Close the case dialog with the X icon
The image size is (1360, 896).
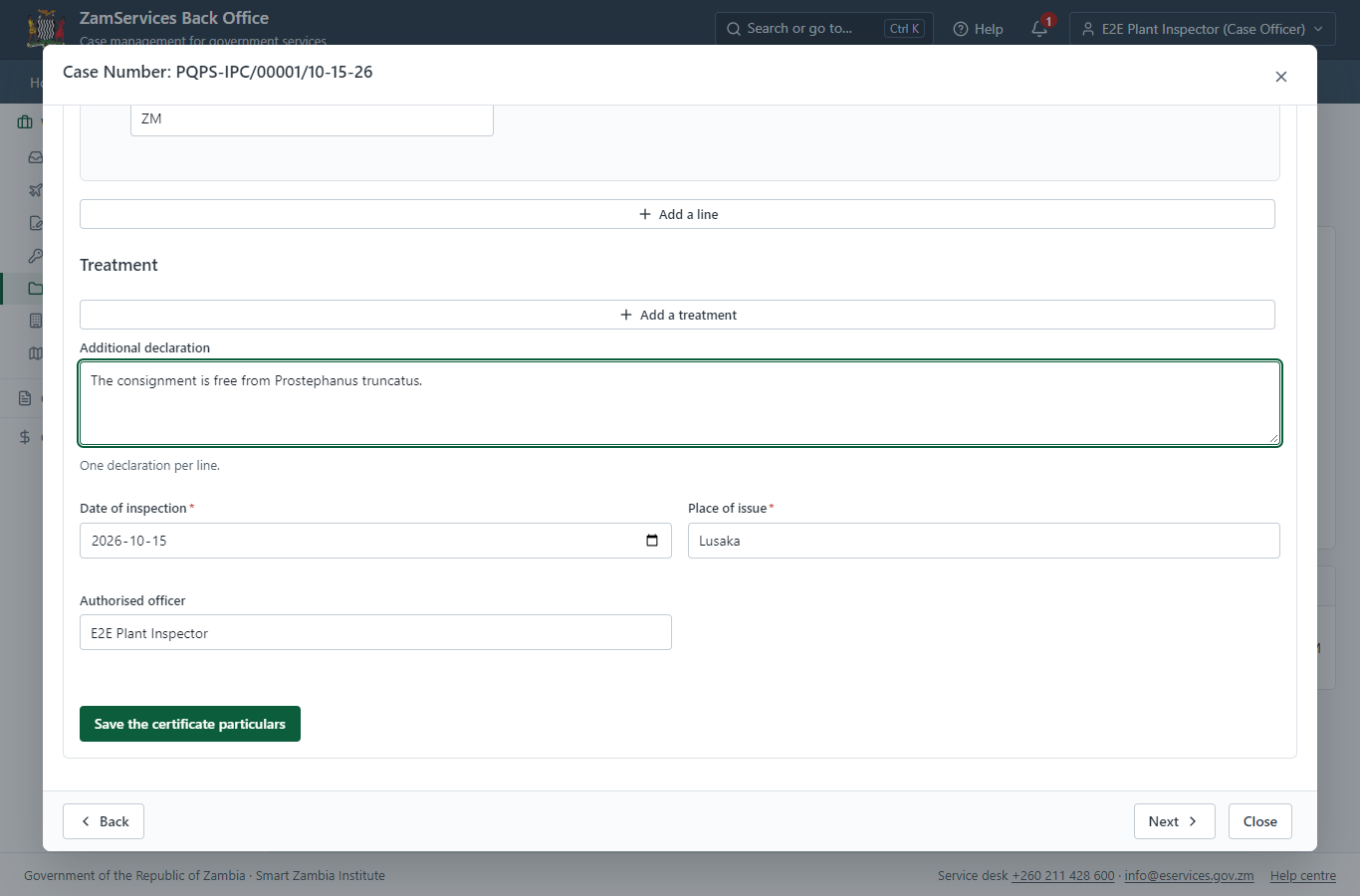pyautogui.click(x=1281, y=77)
